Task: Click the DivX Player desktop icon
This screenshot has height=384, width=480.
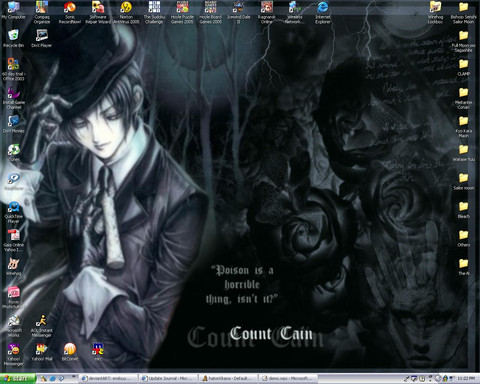Action: [42, 39]
